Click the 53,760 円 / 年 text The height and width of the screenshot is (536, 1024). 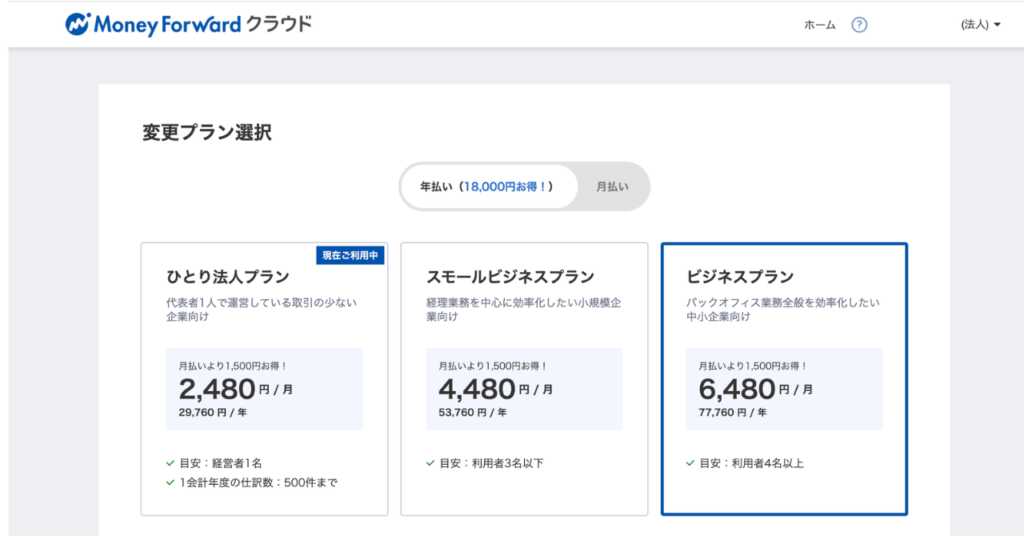(x=472, y=413)
